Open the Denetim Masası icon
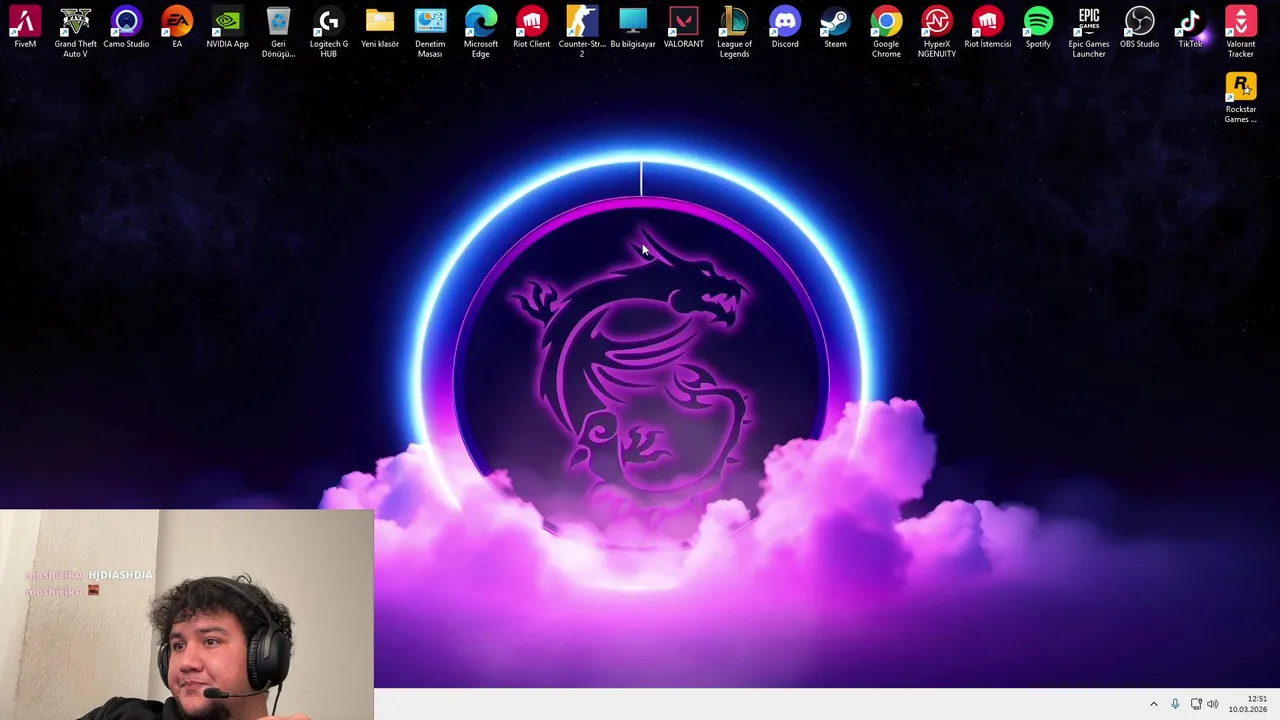This screenshot has height=720, width=1280. 430,31
